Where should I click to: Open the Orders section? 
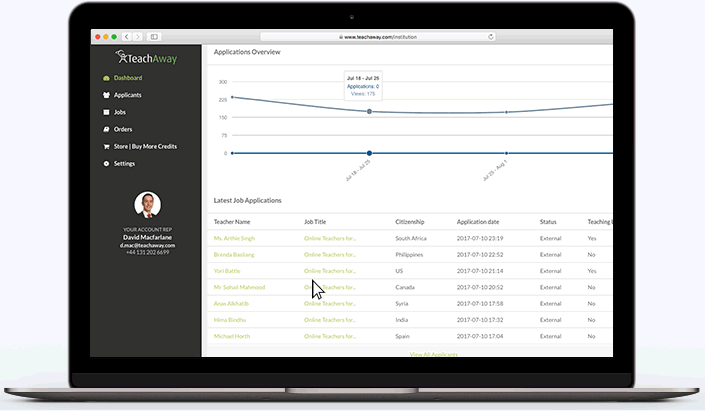tap(123, 130)
